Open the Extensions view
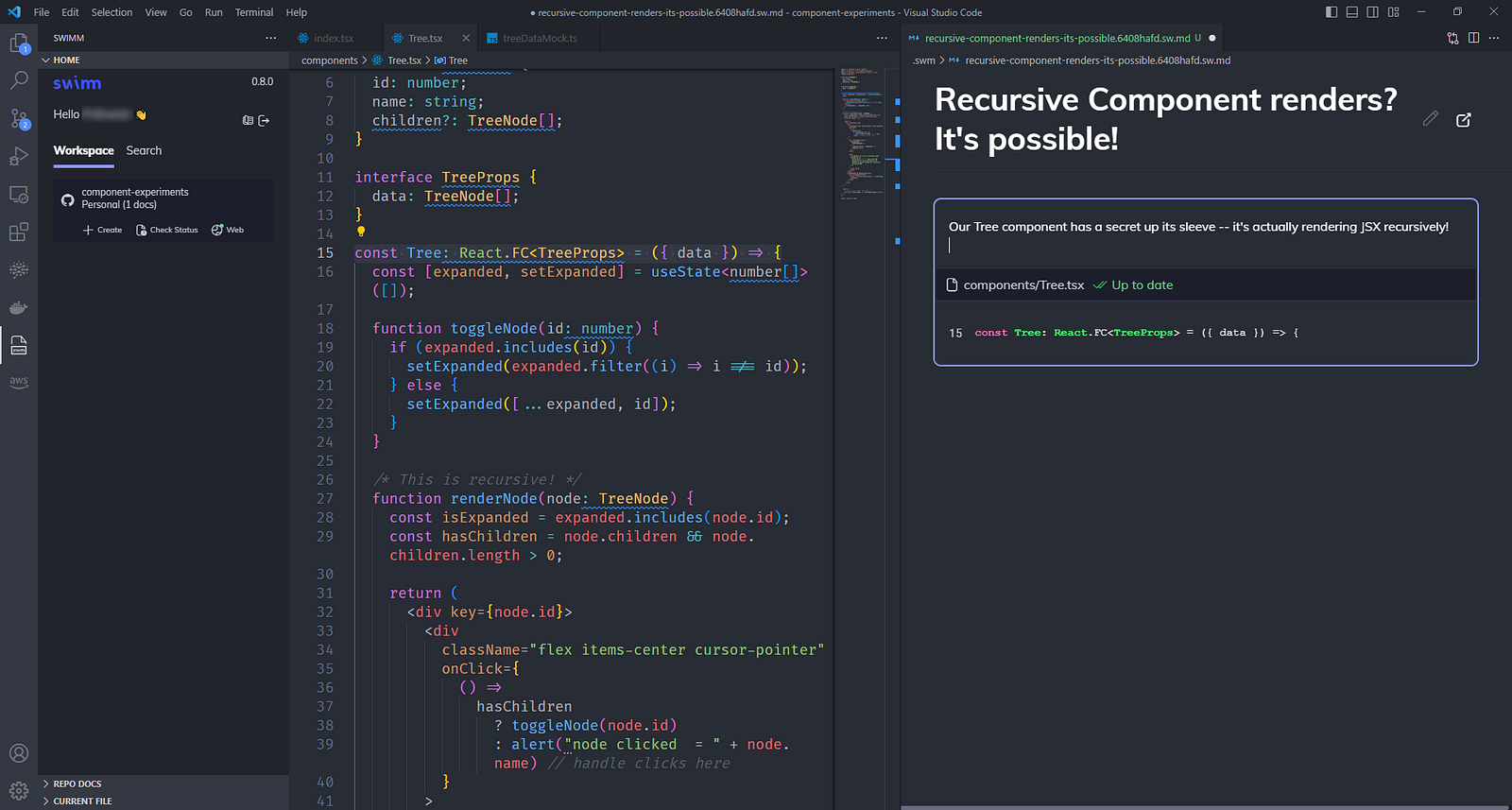 pos(18,233)
